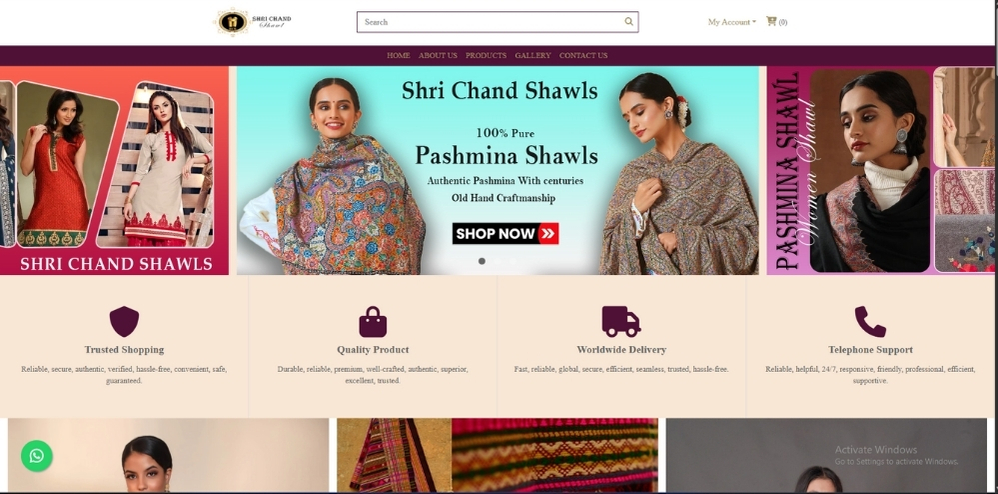Open the PRODUCTS menu
The height and width of the screenshot is (494, 998).
[x=486, y=55]
